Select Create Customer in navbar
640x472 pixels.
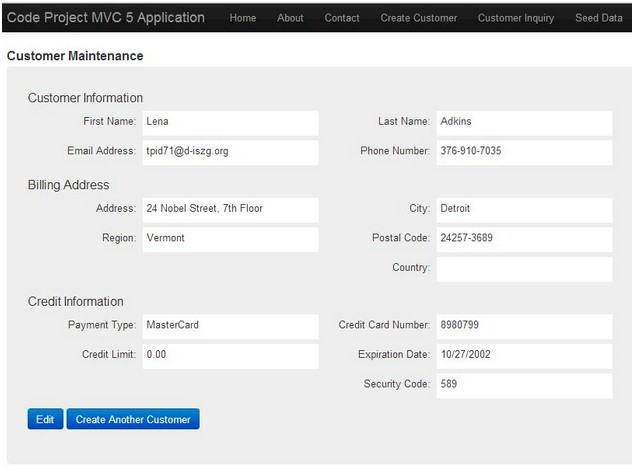click(x=419, y=18)
